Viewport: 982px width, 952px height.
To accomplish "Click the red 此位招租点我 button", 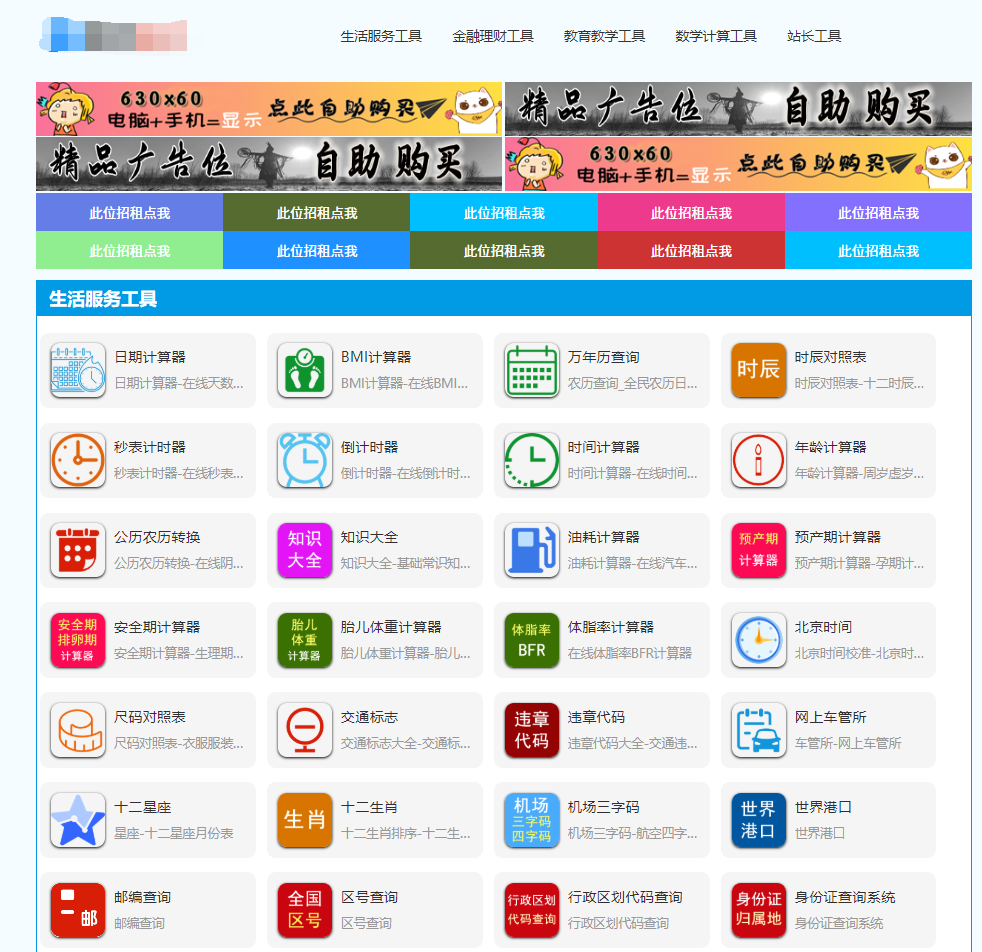I will coord(691,251).
